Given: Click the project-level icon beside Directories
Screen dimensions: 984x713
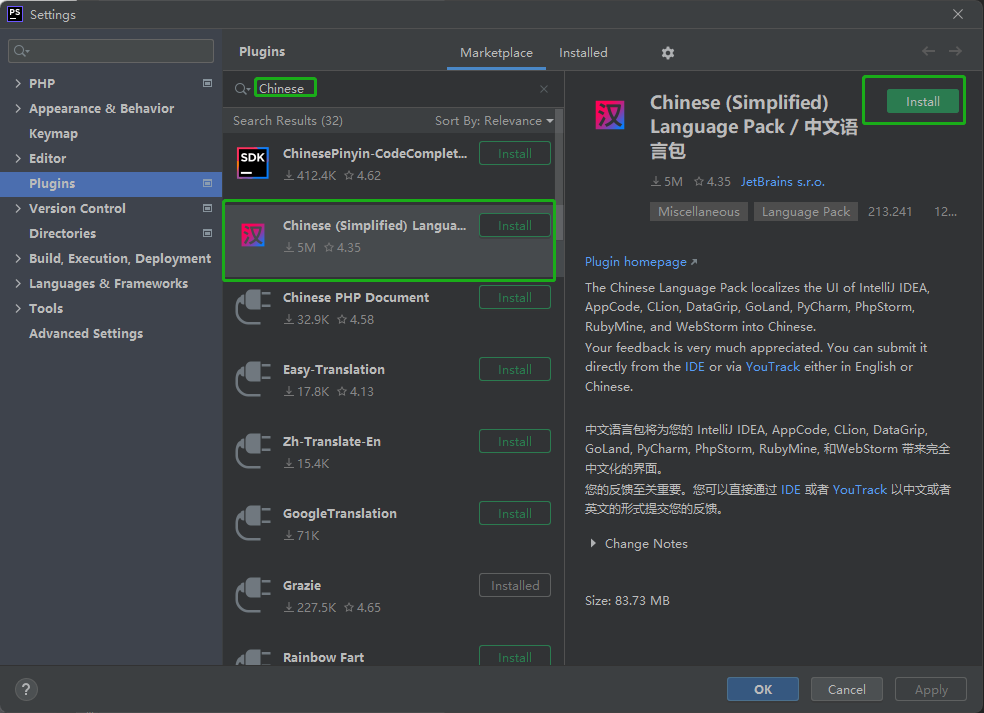Looking at the screenshot, I should (x=207, y=233).
